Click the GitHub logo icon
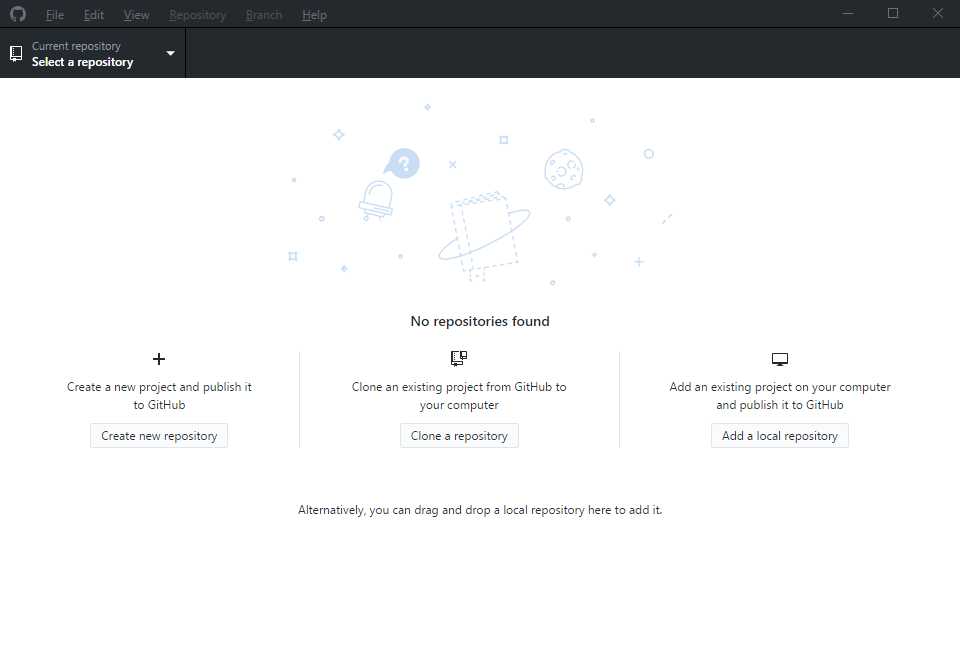Viewport: 960px width, 660px height. (18, 14)
